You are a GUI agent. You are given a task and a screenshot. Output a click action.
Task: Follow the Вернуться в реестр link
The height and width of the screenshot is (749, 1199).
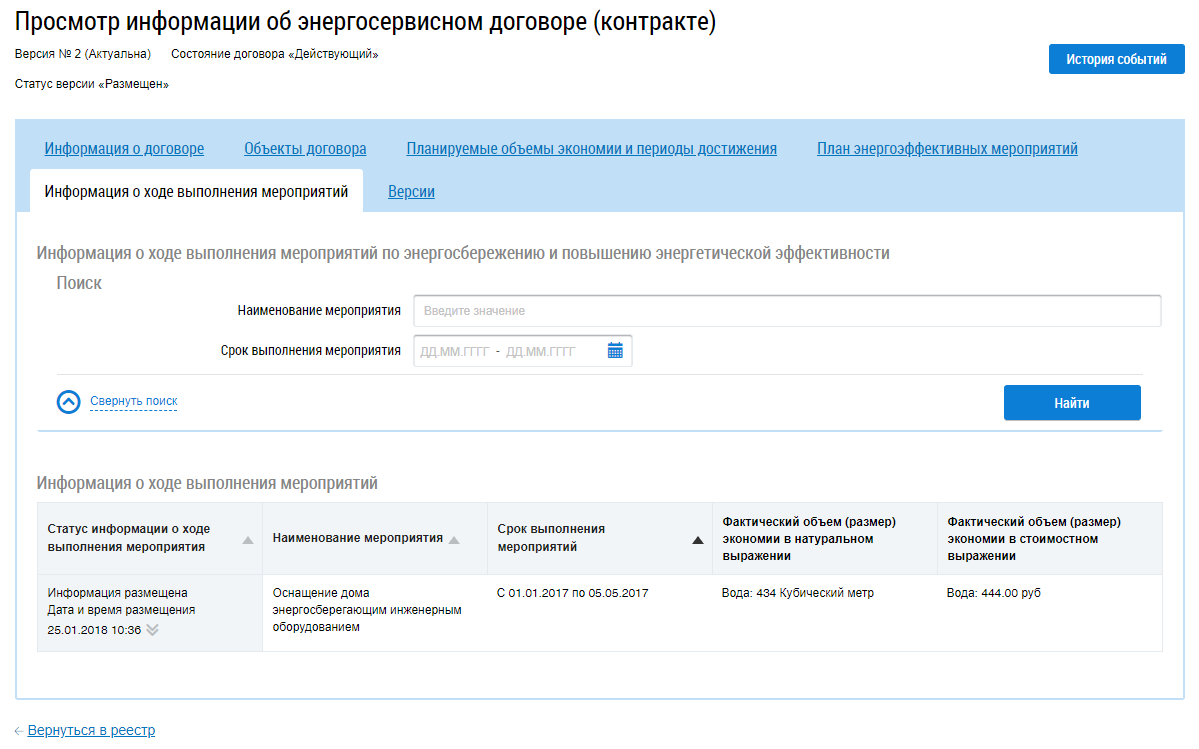pyautogui.click(x=91, y=731)
